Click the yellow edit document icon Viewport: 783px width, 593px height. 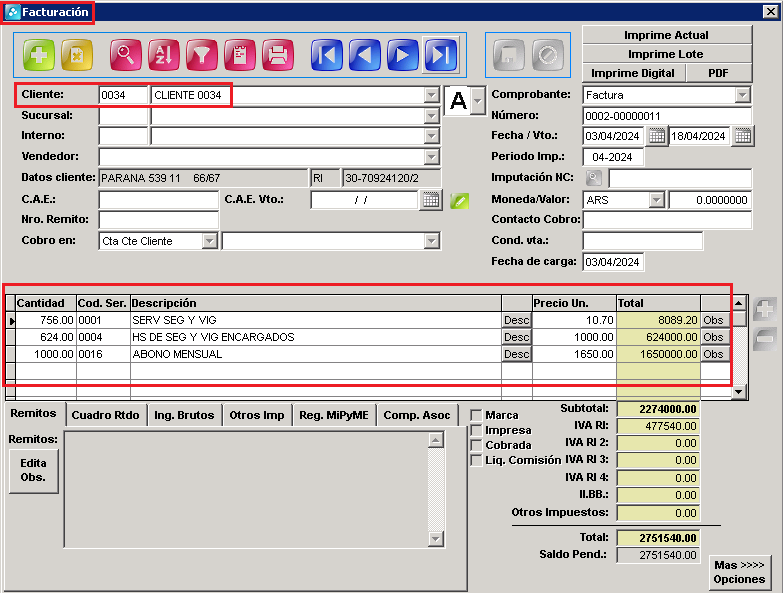[77, 54]
